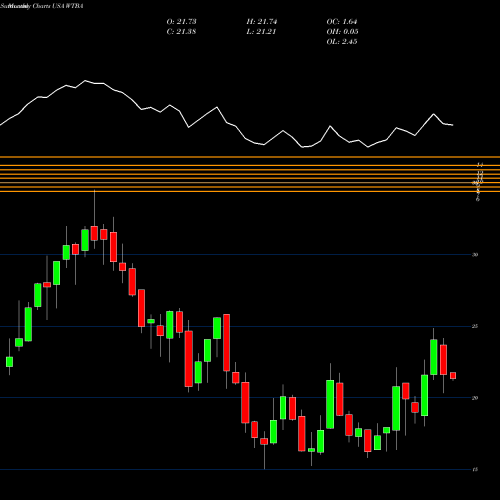The height and width of the screenshot is (500, 500).
Task: Click the close price value C: 21.38
Action: (181, 32)
